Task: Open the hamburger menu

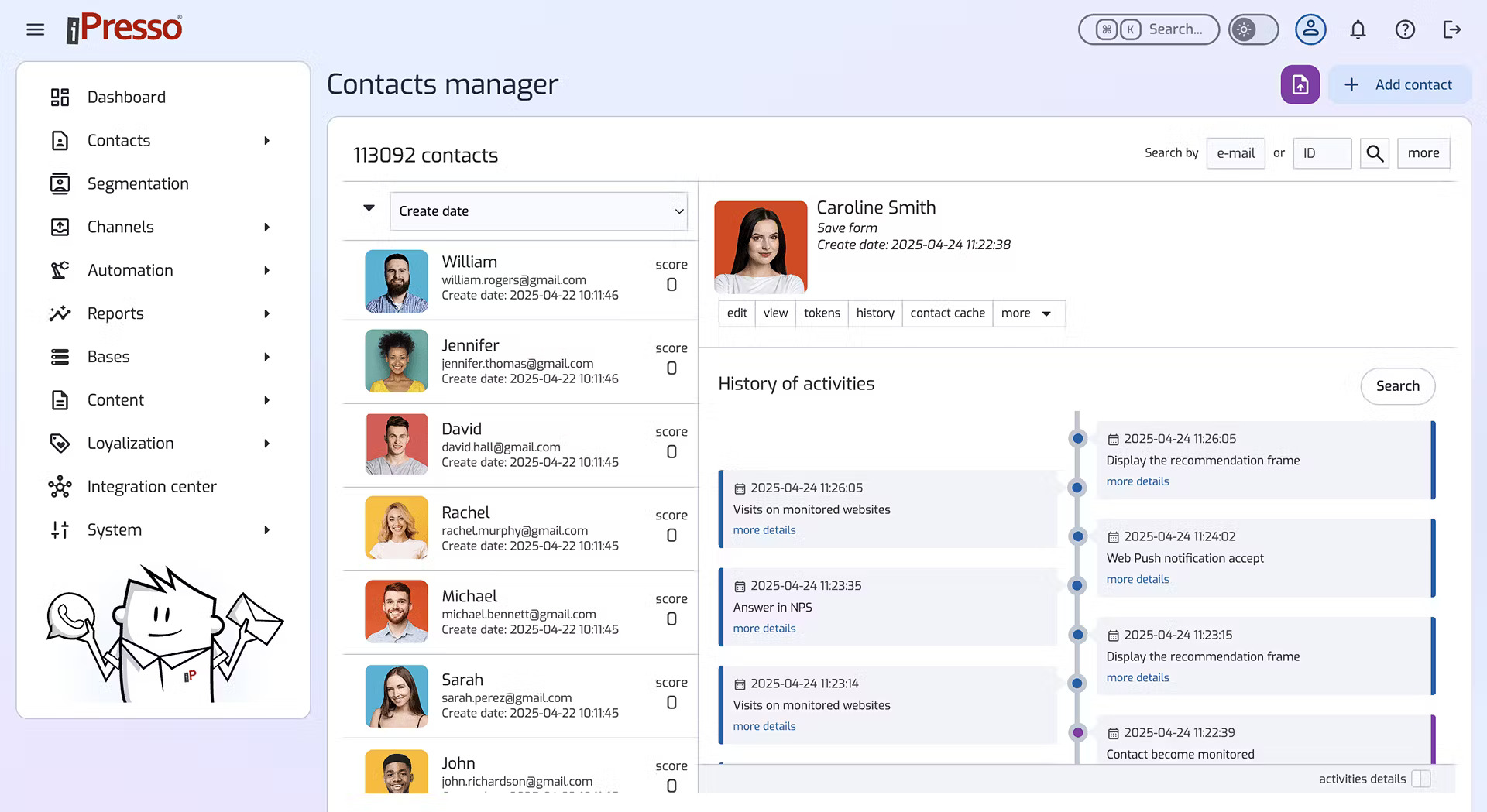Action: click(35, 29)
